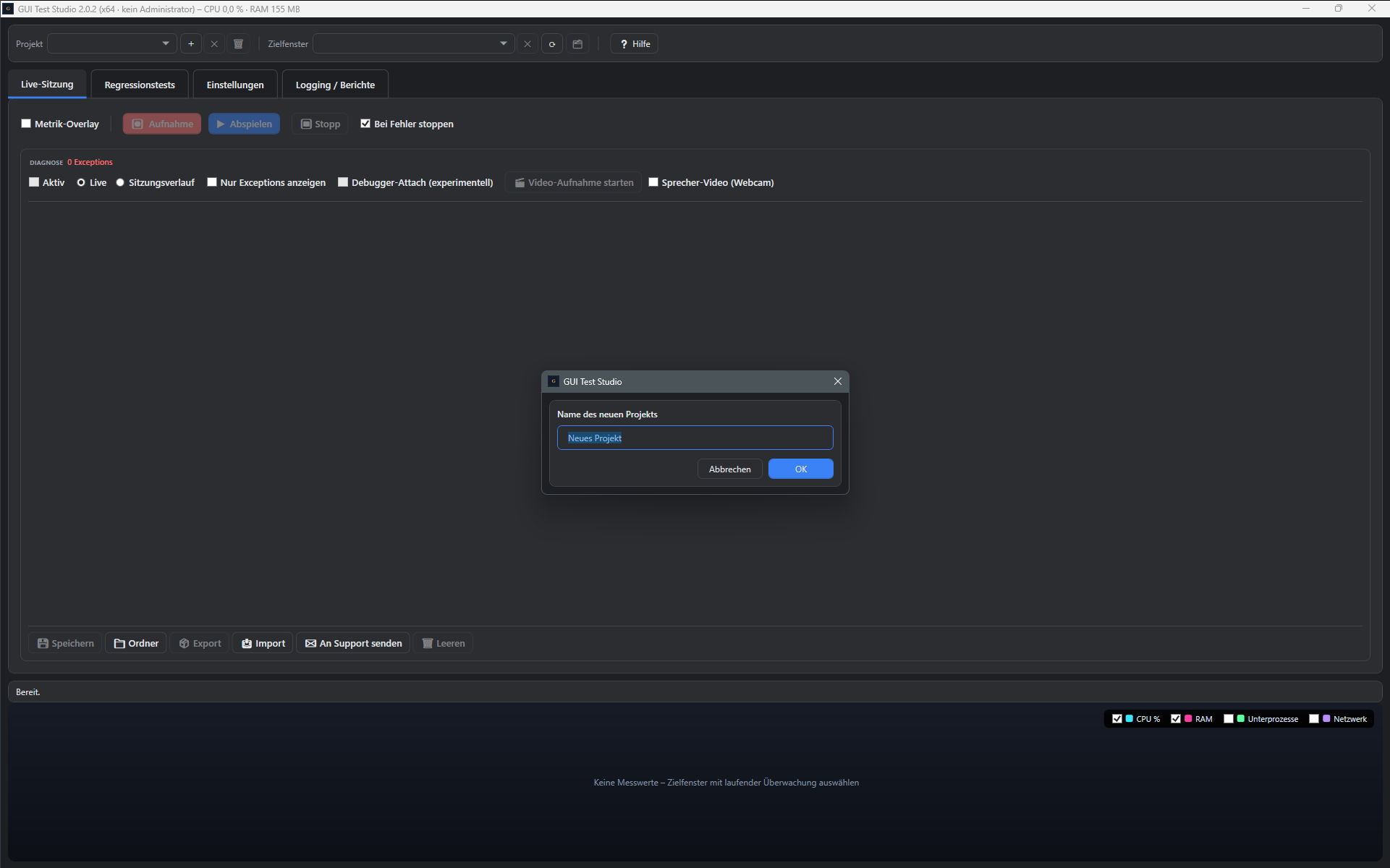Image resolution: width=1390 pixels, height=868 pixels.
Task: Expand the Projekt dropdown
Action: pos(112,44)
